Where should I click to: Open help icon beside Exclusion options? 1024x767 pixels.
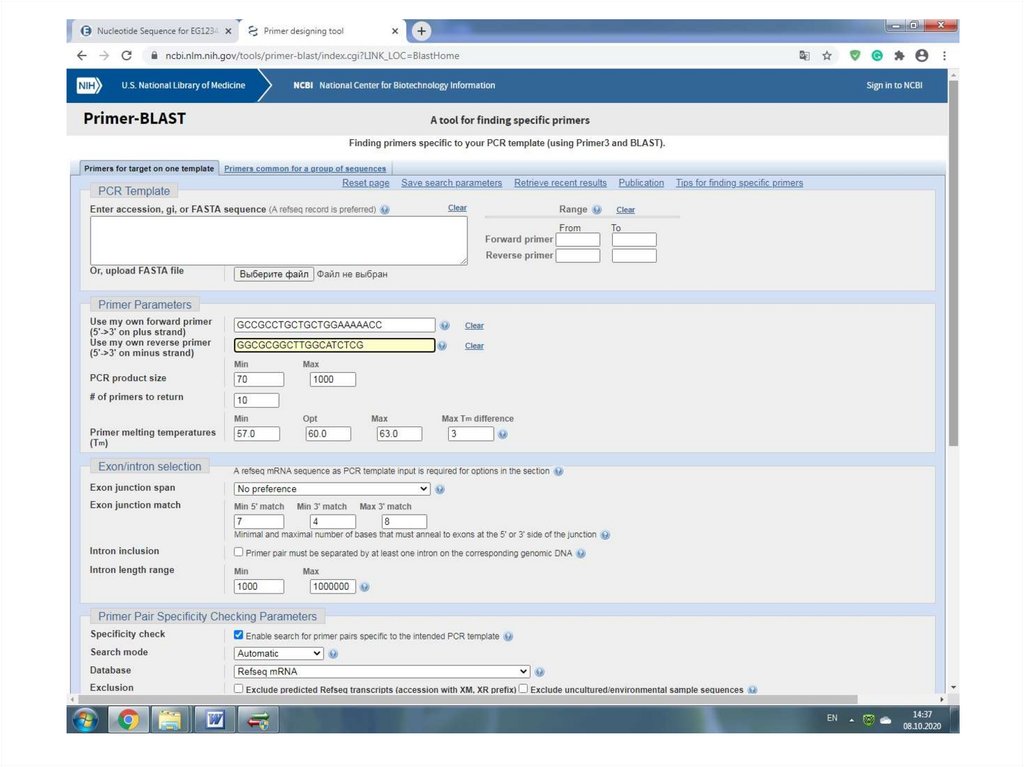[752, 690]
